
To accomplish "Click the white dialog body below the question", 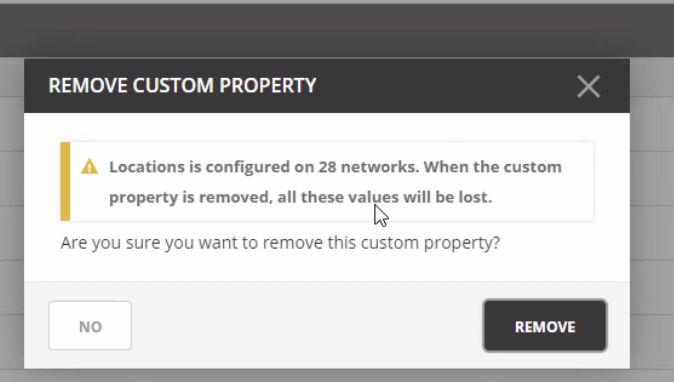I will click(x=327, y=267).
